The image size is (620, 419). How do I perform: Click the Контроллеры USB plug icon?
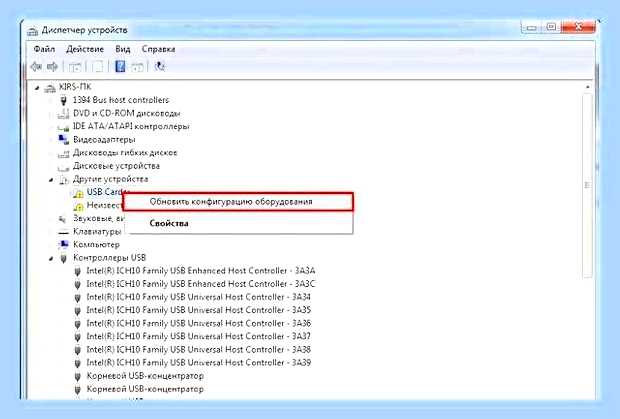point(63,258)
